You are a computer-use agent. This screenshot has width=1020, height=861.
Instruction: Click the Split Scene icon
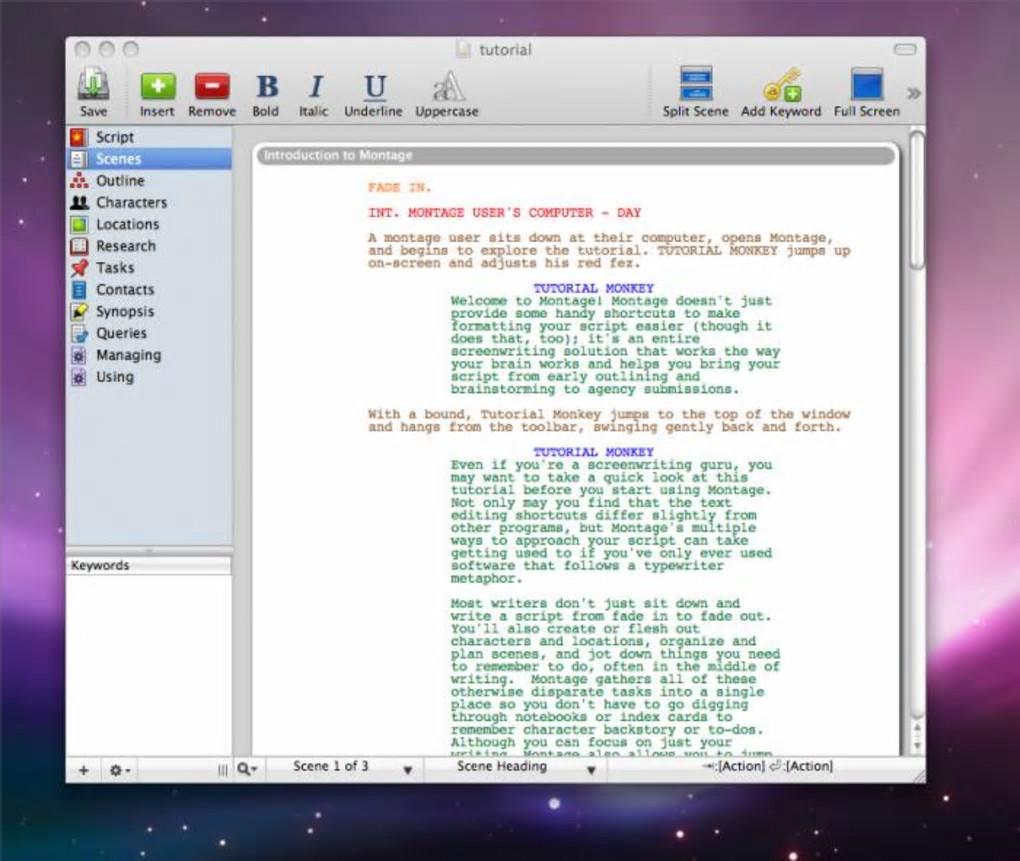point(695,85)
